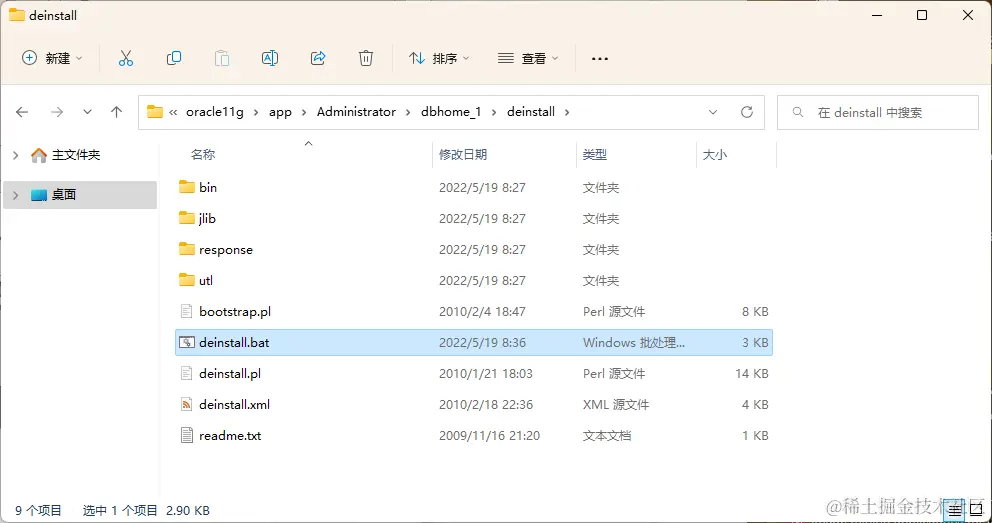
Task: Refresh the deinstall folder view
Action: click(x=747, y=112)
